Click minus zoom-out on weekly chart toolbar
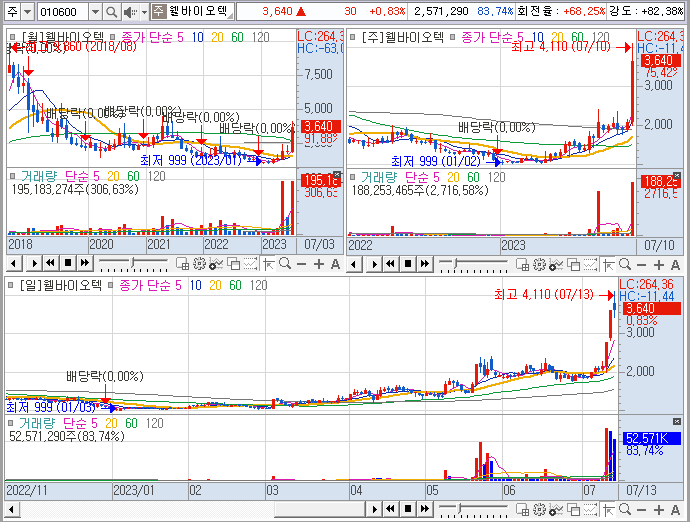This screenshot has width=690, height=522. click(x=642, y=265)
